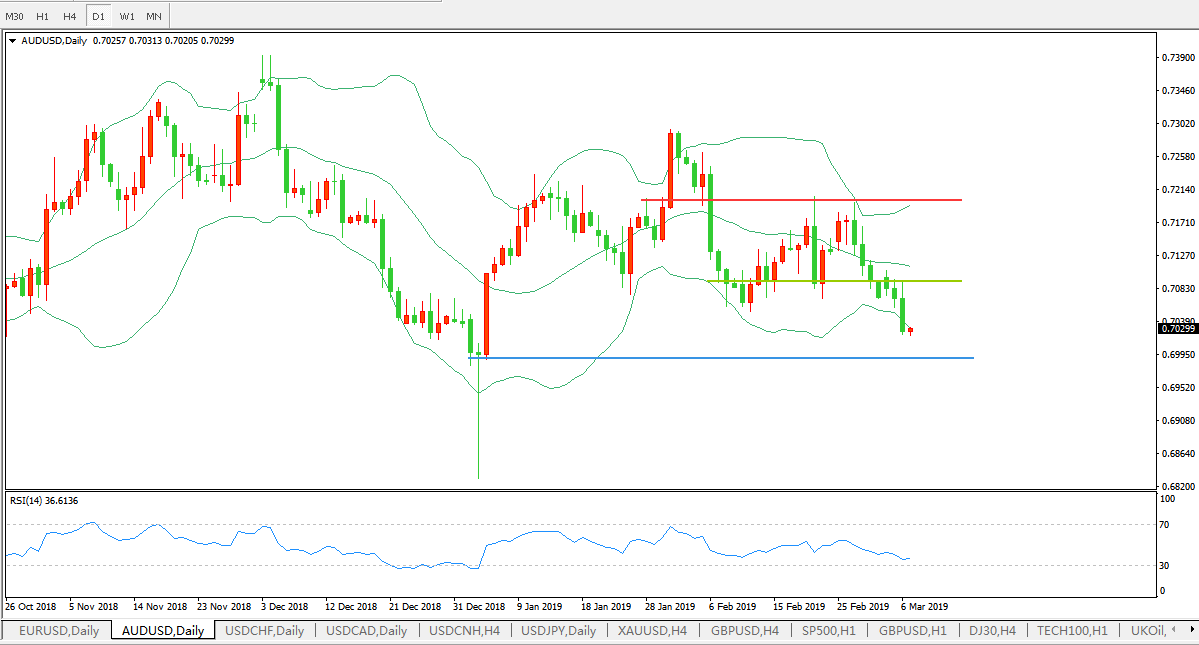Click the current price label 0.70299
The image size is (1199, 645).
[x=1177, y=328]
